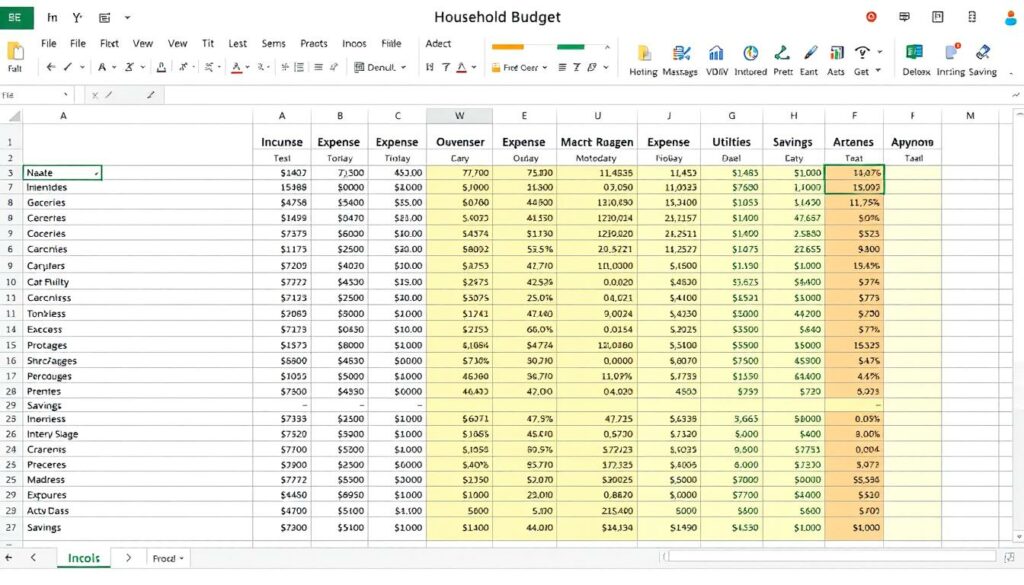1024x585 pixels.
Task: Open the red font color dropdown
Action: (x=248, y=67)
